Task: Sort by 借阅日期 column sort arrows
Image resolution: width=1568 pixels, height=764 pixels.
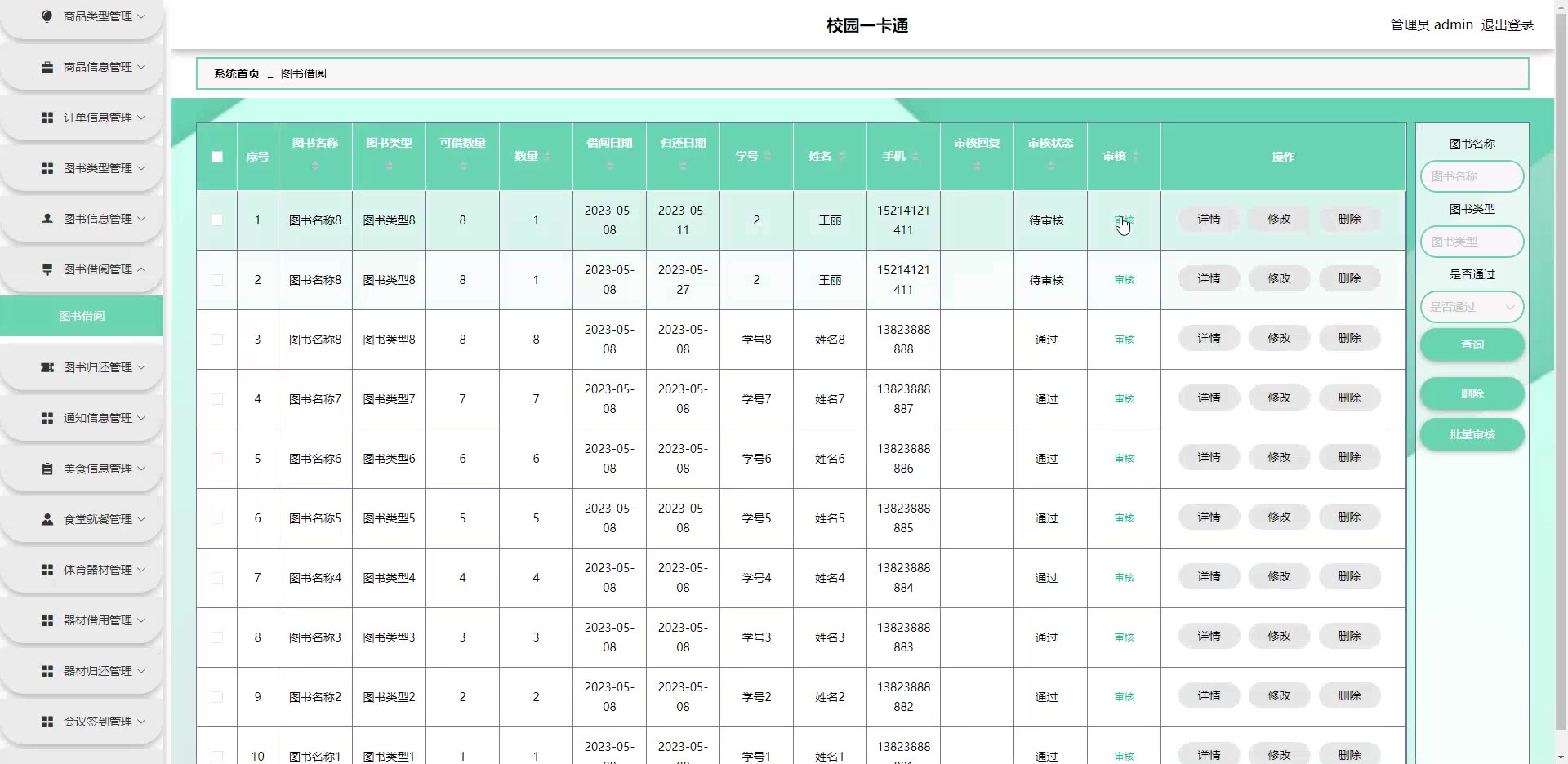Action: click(x=610, y=166)
